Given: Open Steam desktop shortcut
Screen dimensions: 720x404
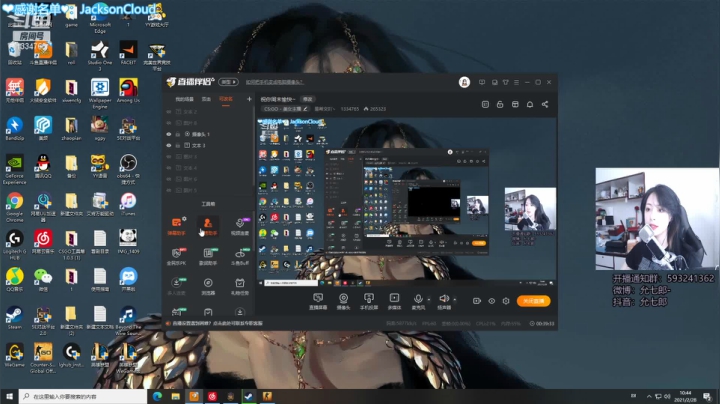Looking at the screenshot, I should [x=14, y=317].
